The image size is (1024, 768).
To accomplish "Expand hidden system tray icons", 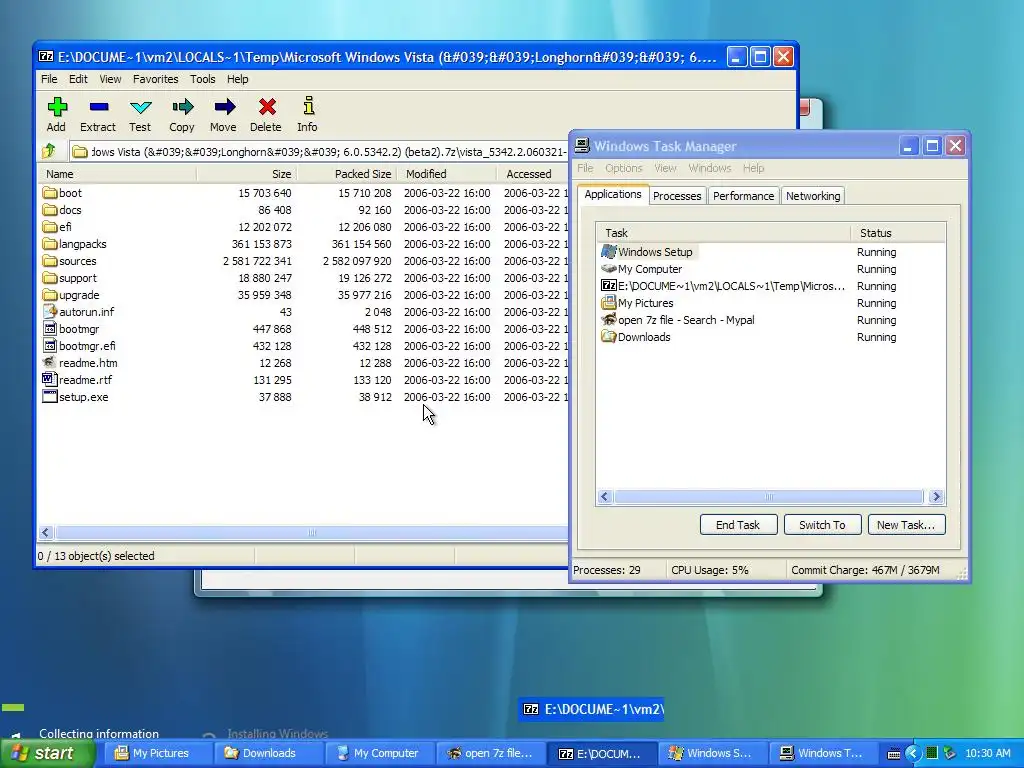I will [x=912, y=754].
